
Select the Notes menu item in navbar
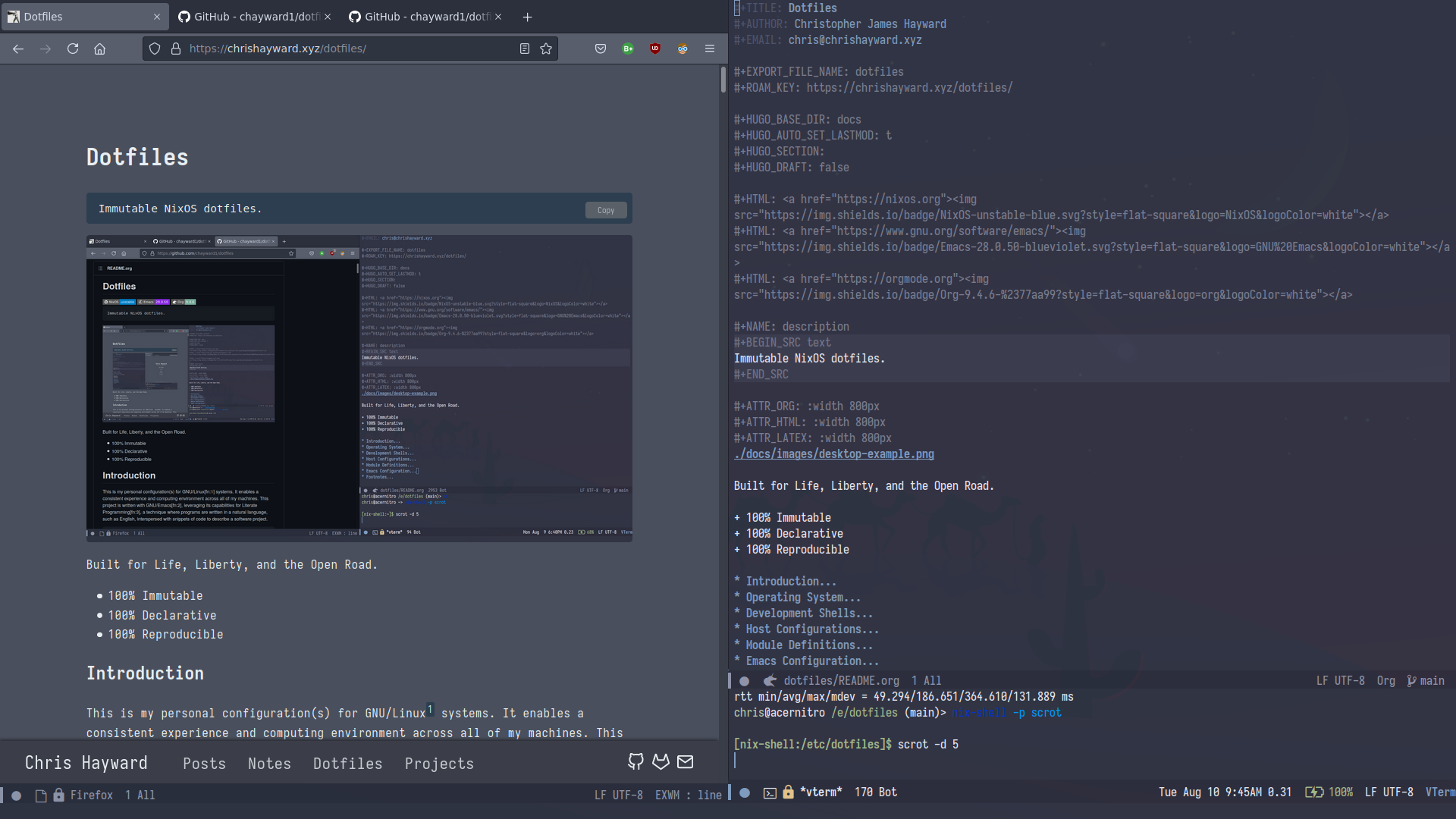[268, 763]
